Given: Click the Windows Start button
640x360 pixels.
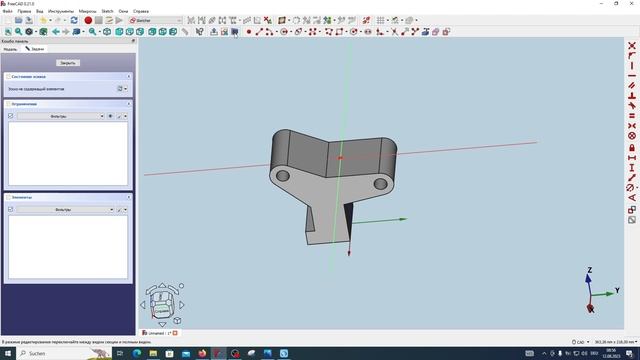Looking at the screenshot, I should click(8, 353).
